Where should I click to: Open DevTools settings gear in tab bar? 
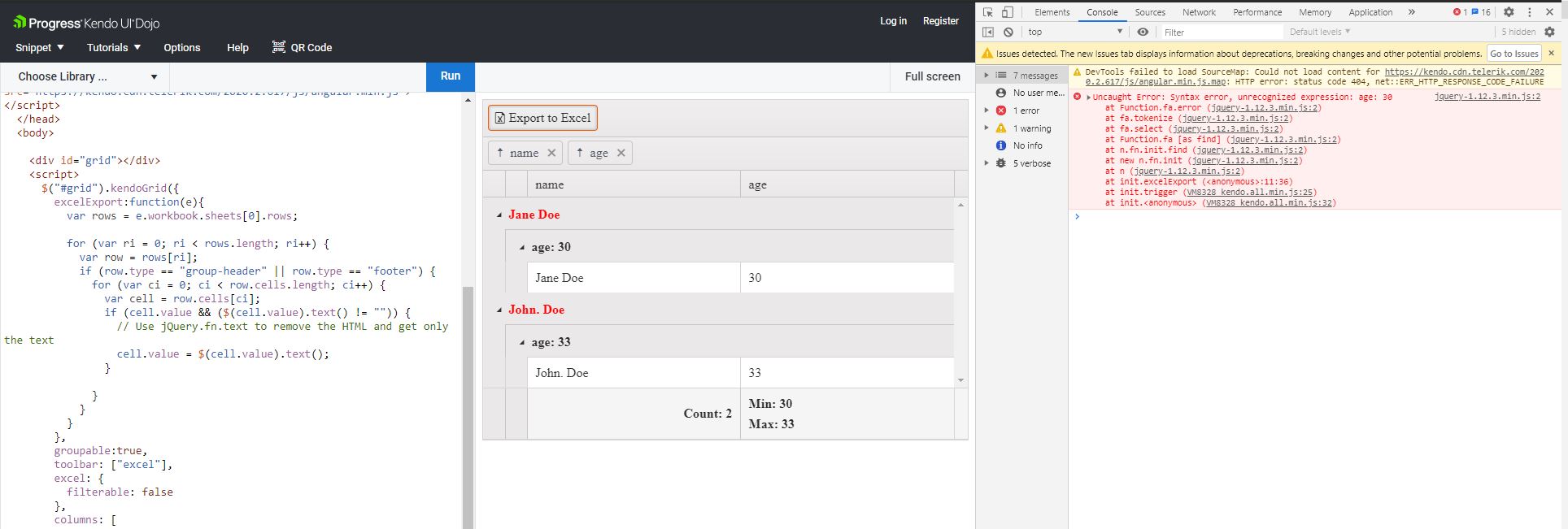click(x=1509, y=12)
